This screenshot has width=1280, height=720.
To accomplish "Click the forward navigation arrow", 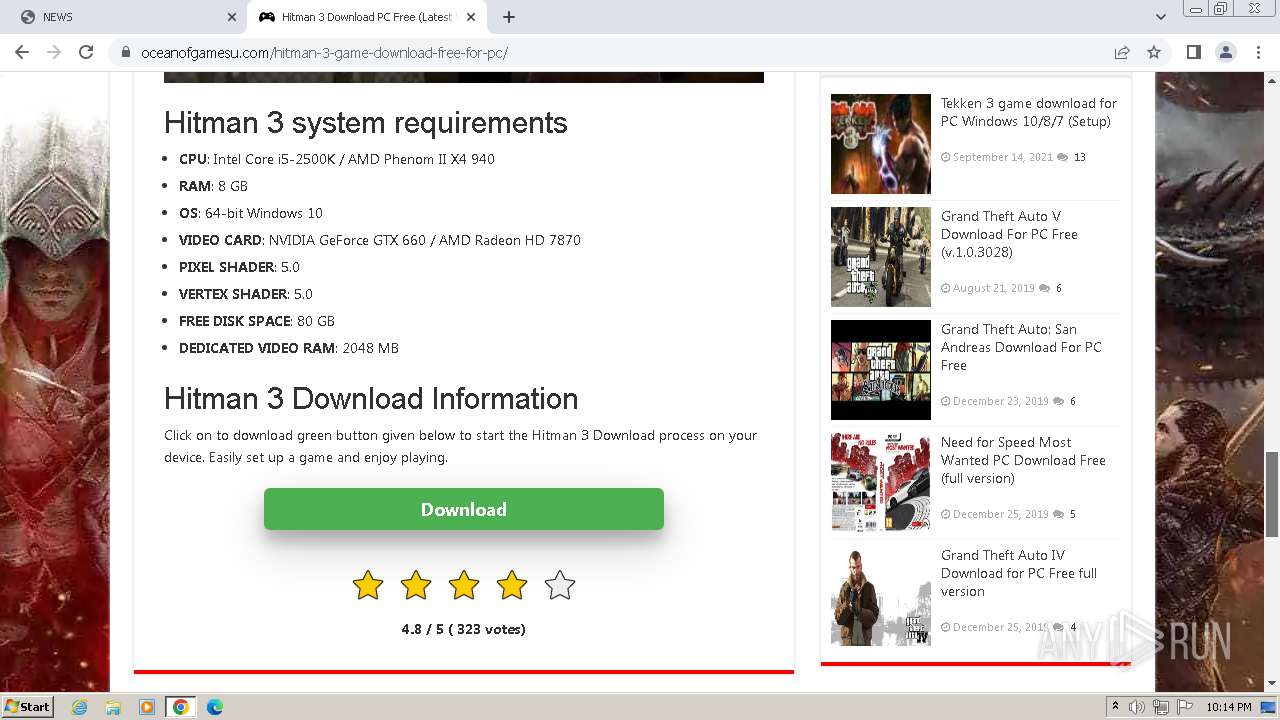I will tap(54, 52).
